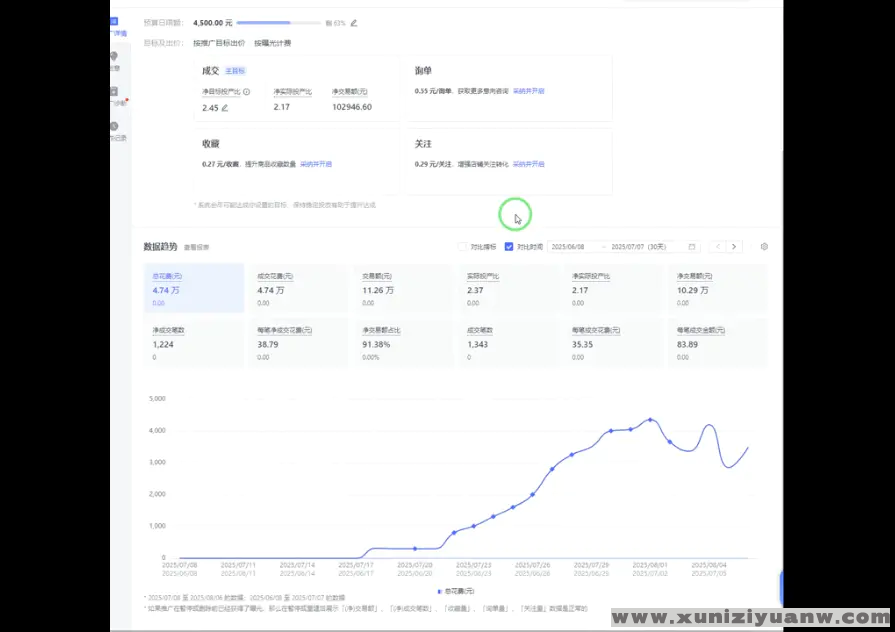Select the 成交花费(元) metric card

coord(299,288)
